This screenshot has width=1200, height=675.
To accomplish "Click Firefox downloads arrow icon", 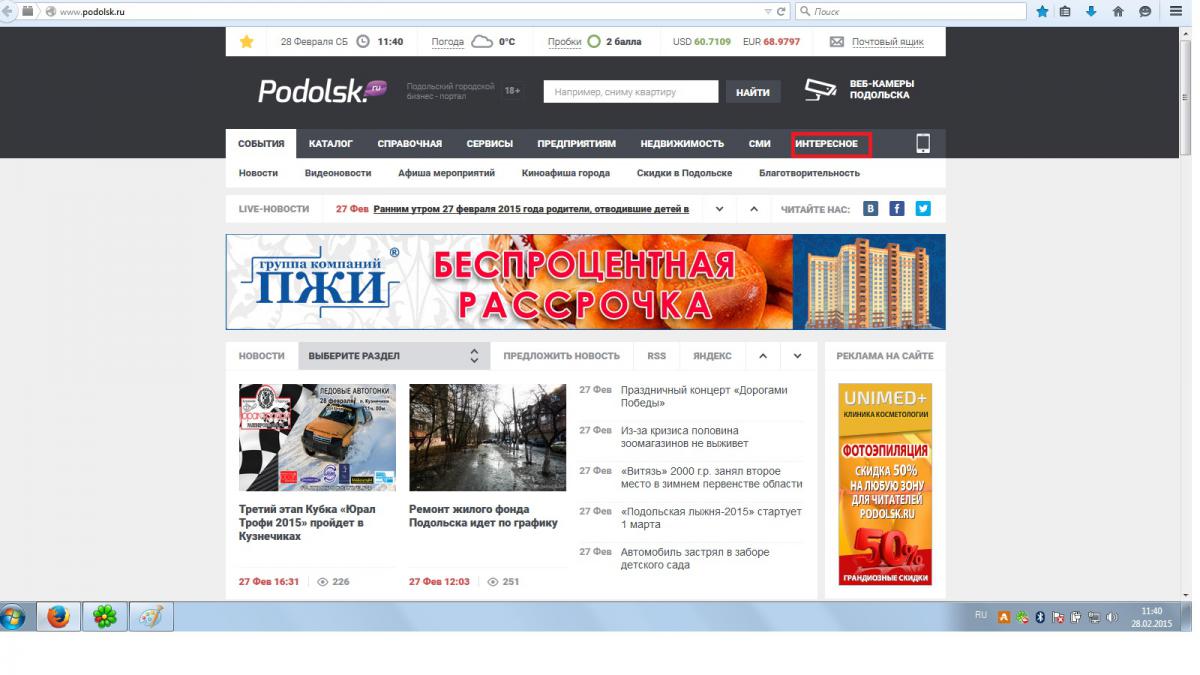I will [x=1092, y=12].
